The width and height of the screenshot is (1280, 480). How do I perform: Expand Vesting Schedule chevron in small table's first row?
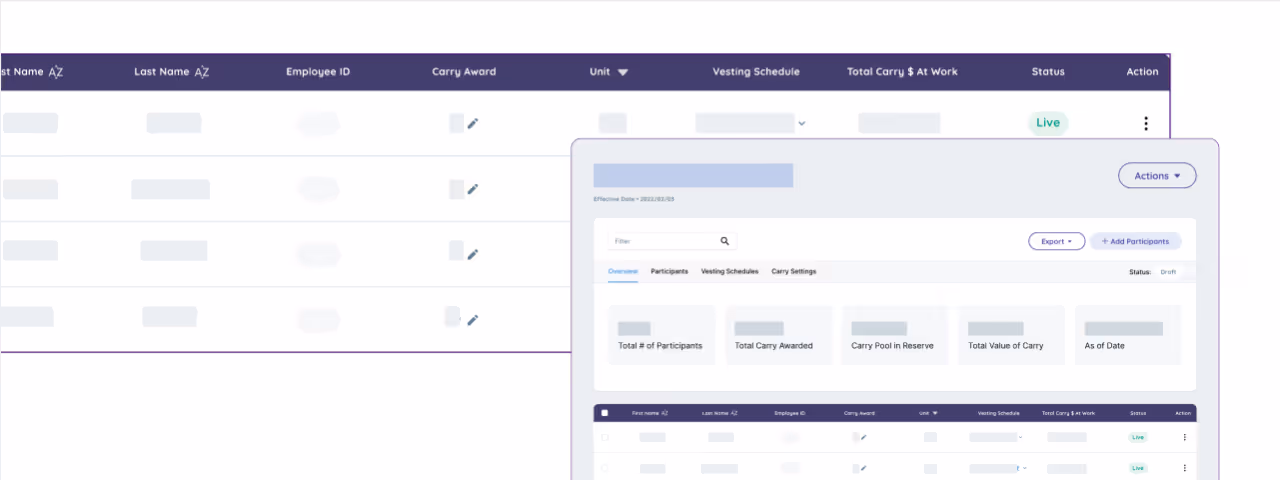click(x=1021, y=437)
